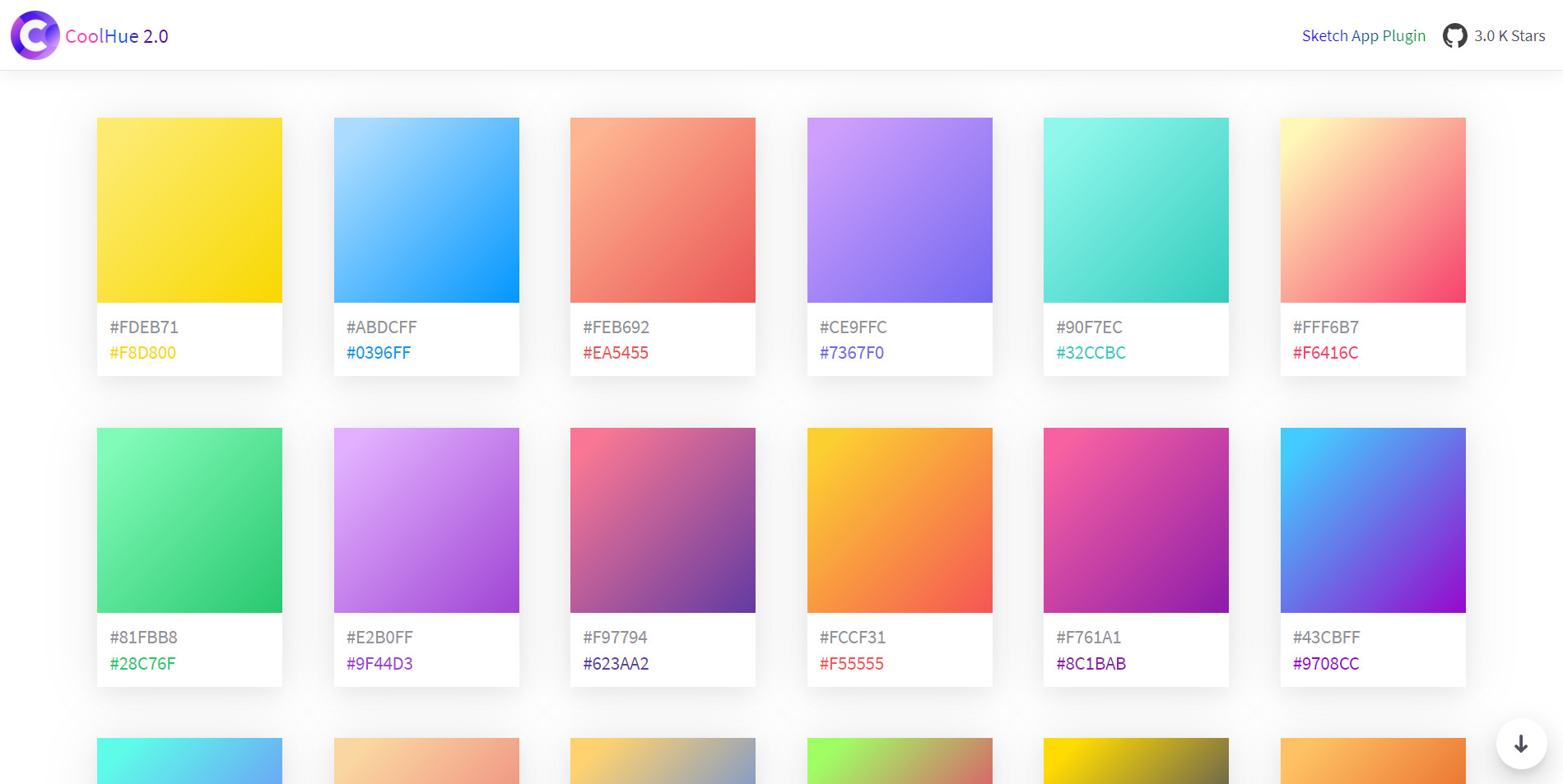Click the CoolHue 2.0 title text
1563x784 pixels.
[x=117, y=36]
